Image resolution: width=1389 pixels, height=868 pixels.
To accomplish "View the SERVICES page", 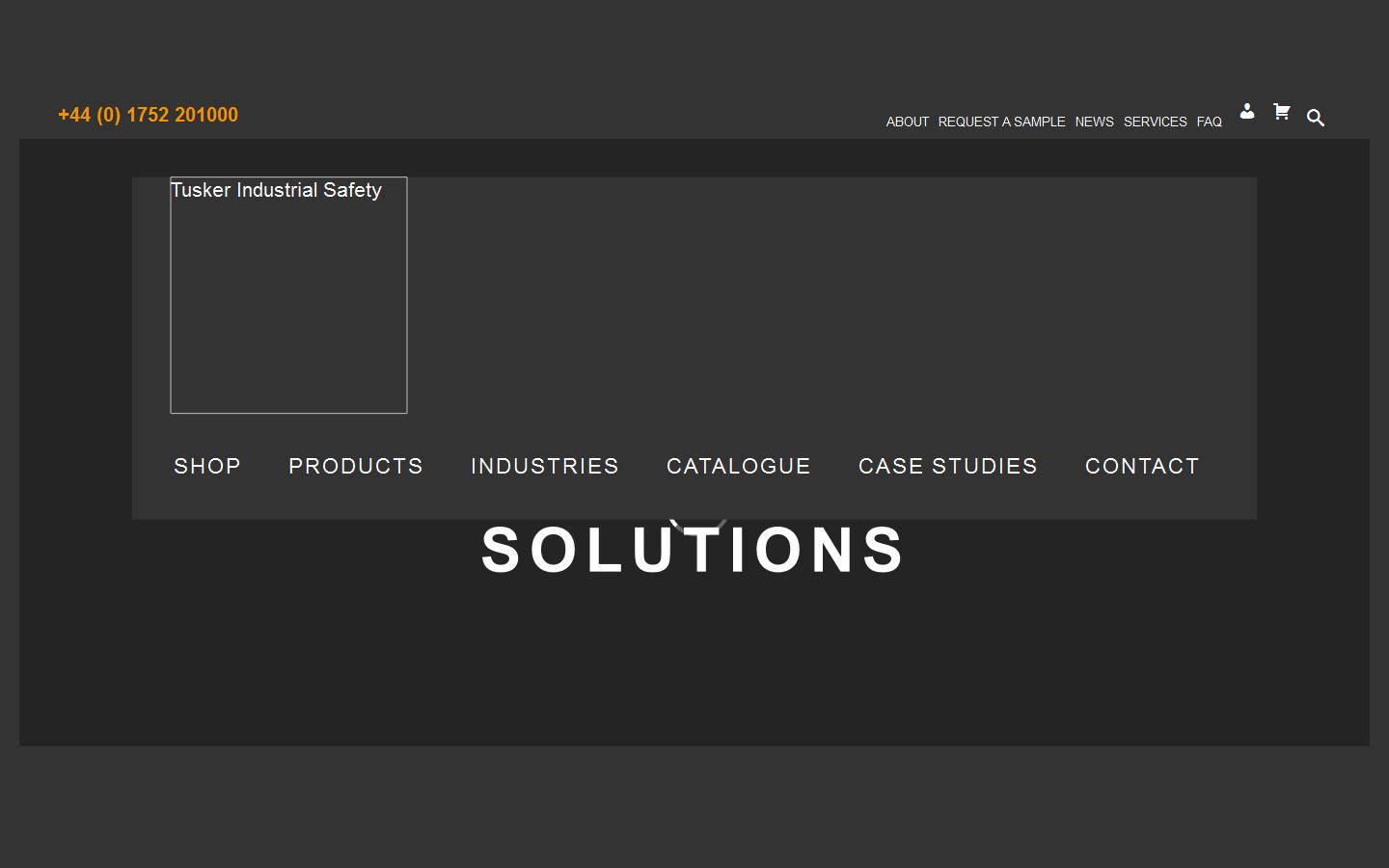I will (x=1155, y=122).
